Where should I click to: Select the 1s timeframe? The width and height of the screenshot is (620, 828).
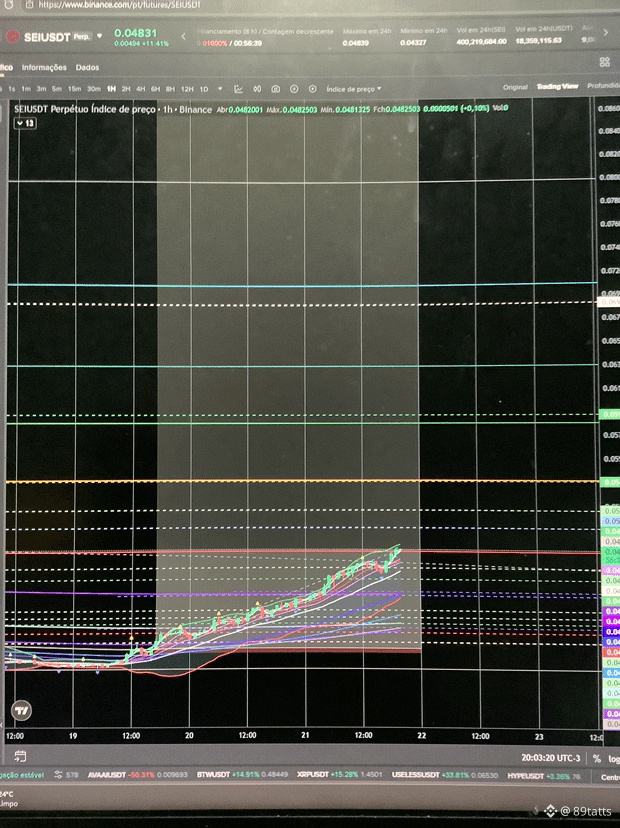pyautogui.click(x=12, y=89)
